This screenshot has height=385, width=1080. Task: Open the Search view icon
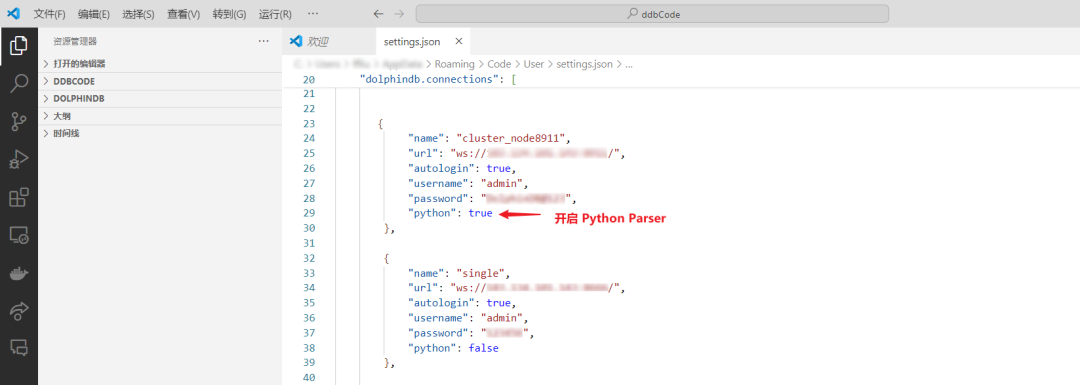19,84
